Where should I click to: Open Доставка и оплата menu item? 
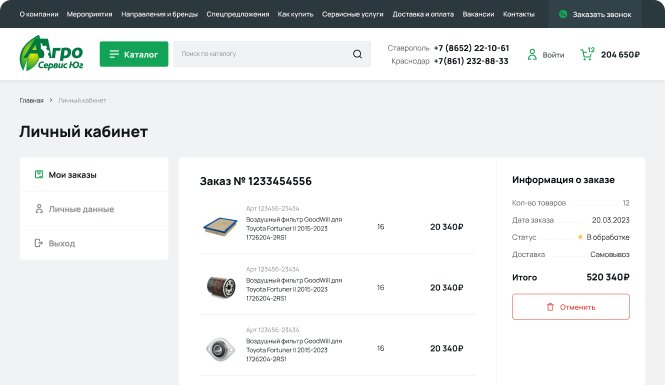(x=423, y=14)
